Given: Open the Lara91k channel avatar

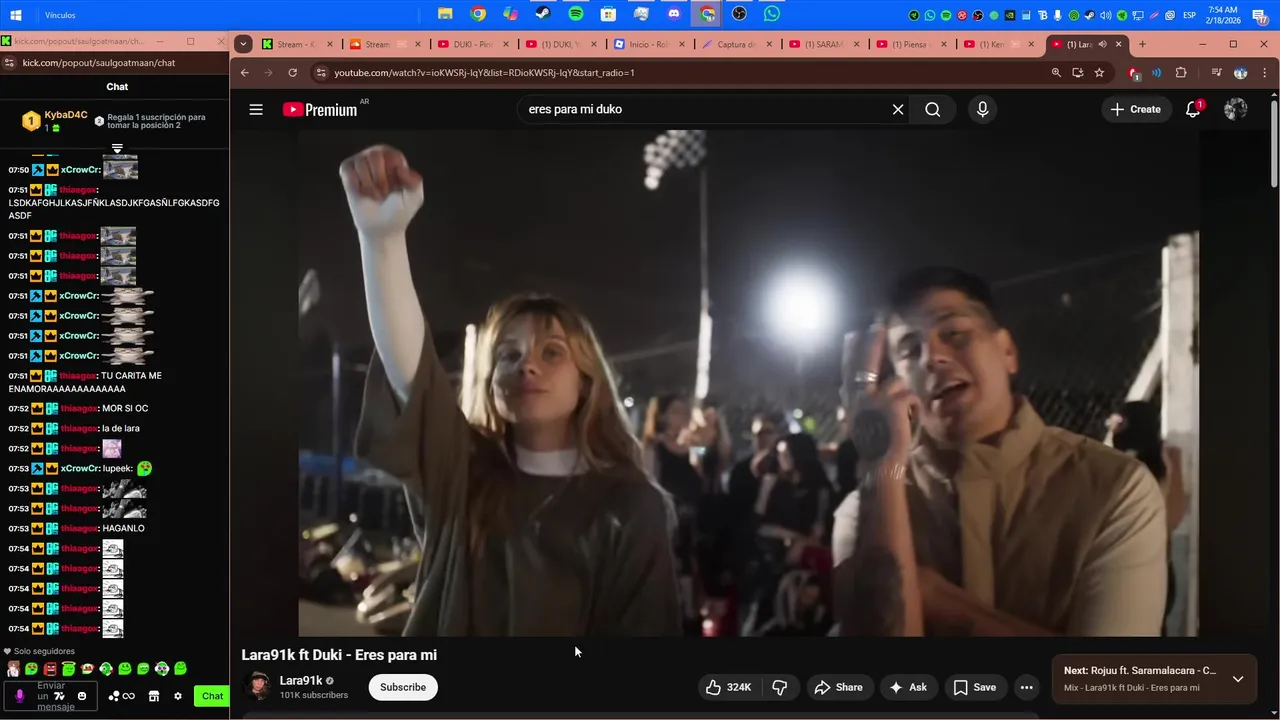Looking at the screenshot, I should 258,686.
